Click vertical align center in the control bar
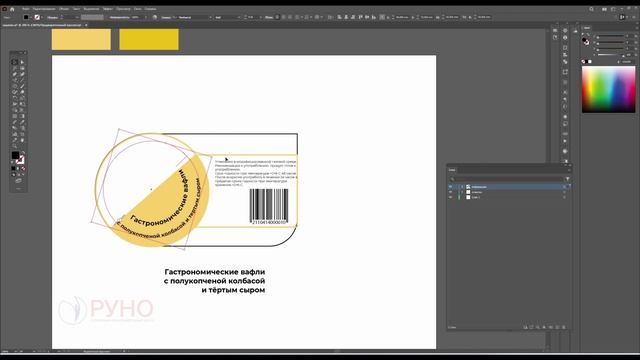The height and width of the screenshot is (360, 640). [367, 17]
